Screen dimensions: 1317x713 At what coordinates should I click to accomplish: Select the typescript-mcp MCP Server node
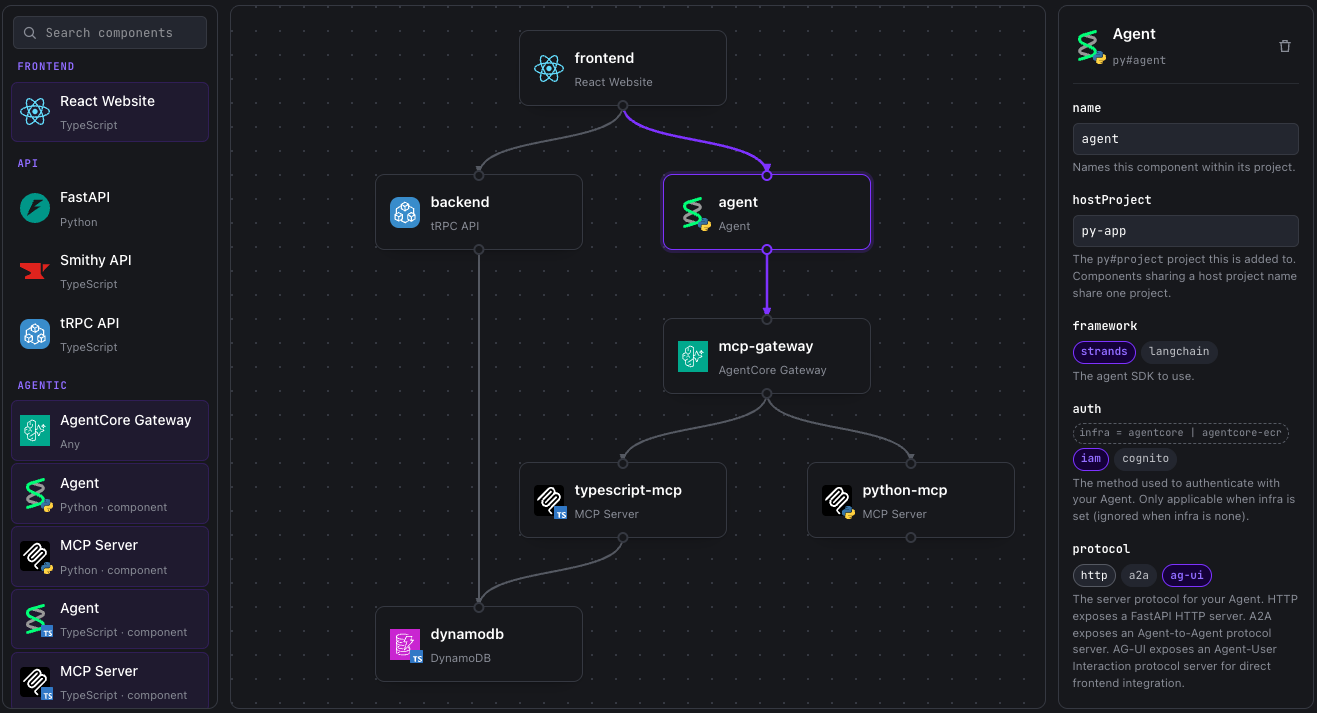(623, 500)
